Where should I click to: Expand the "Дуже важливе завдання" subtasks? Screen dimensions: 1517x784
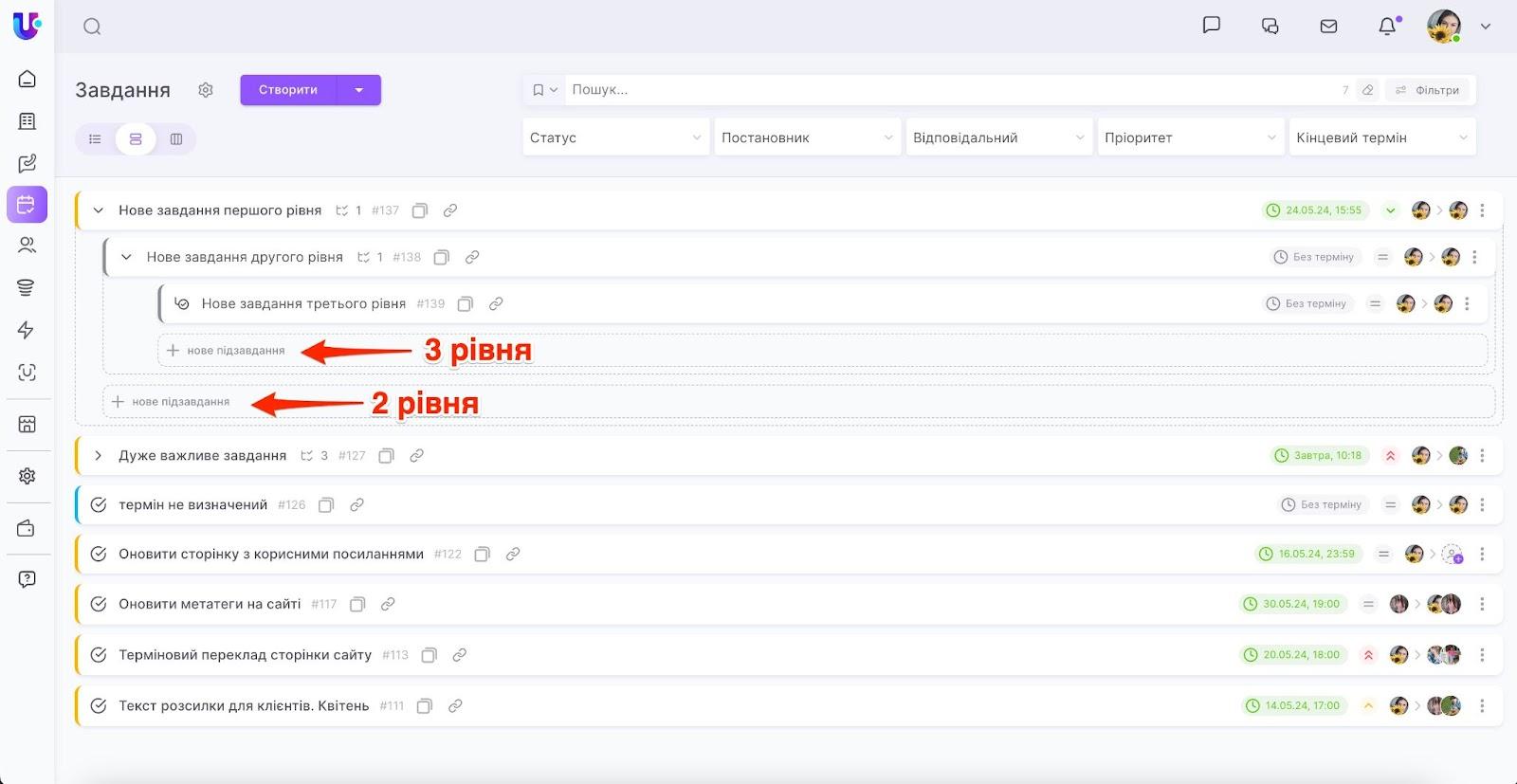[x=98, y=456]
